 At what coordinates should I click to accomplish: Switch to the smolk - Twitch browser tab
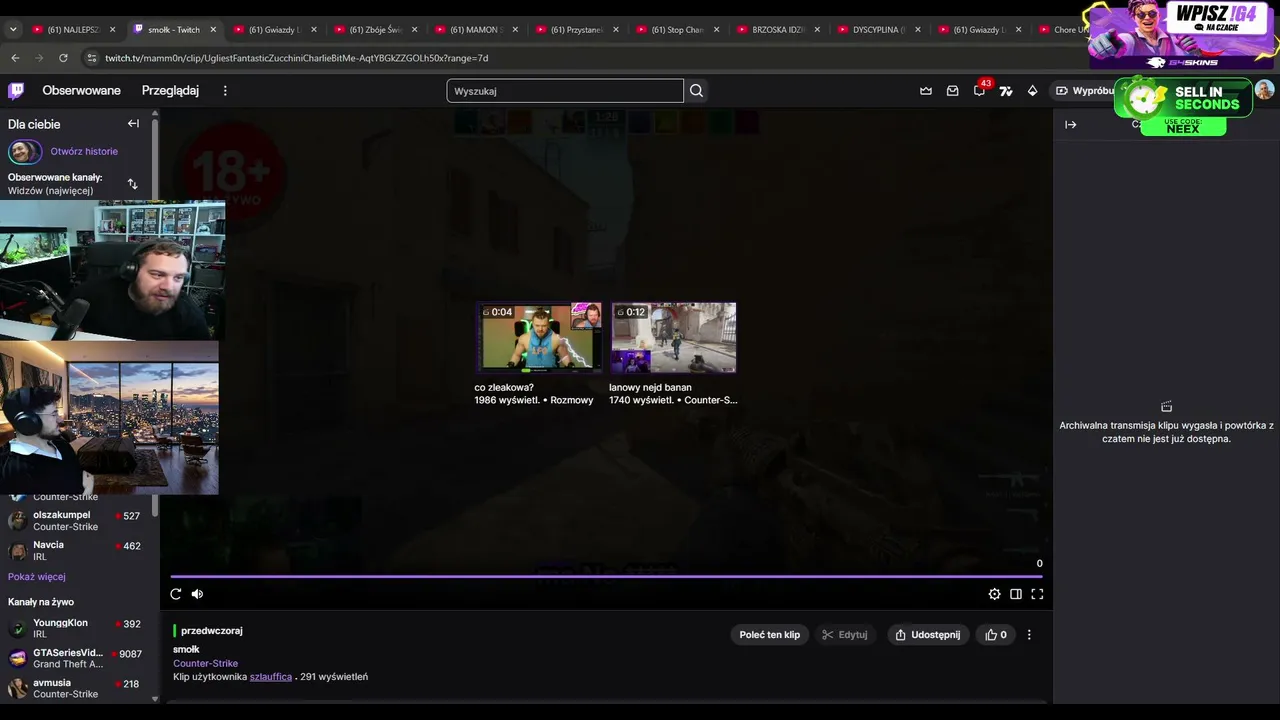tap(175, 30)
